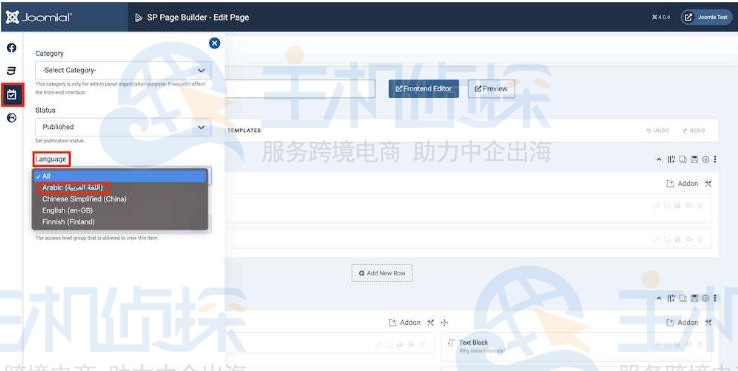Select the Text Block addon

coord(576,346)
